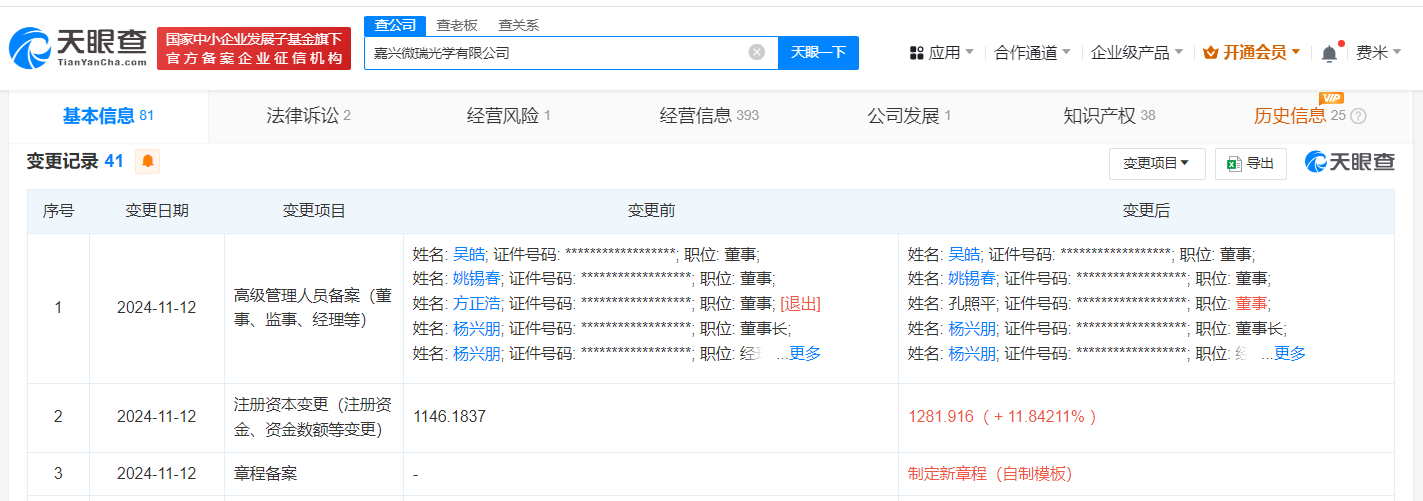Export records with the 导出 Excel button
This screenshot has width=1423, height=501.
1250,164
